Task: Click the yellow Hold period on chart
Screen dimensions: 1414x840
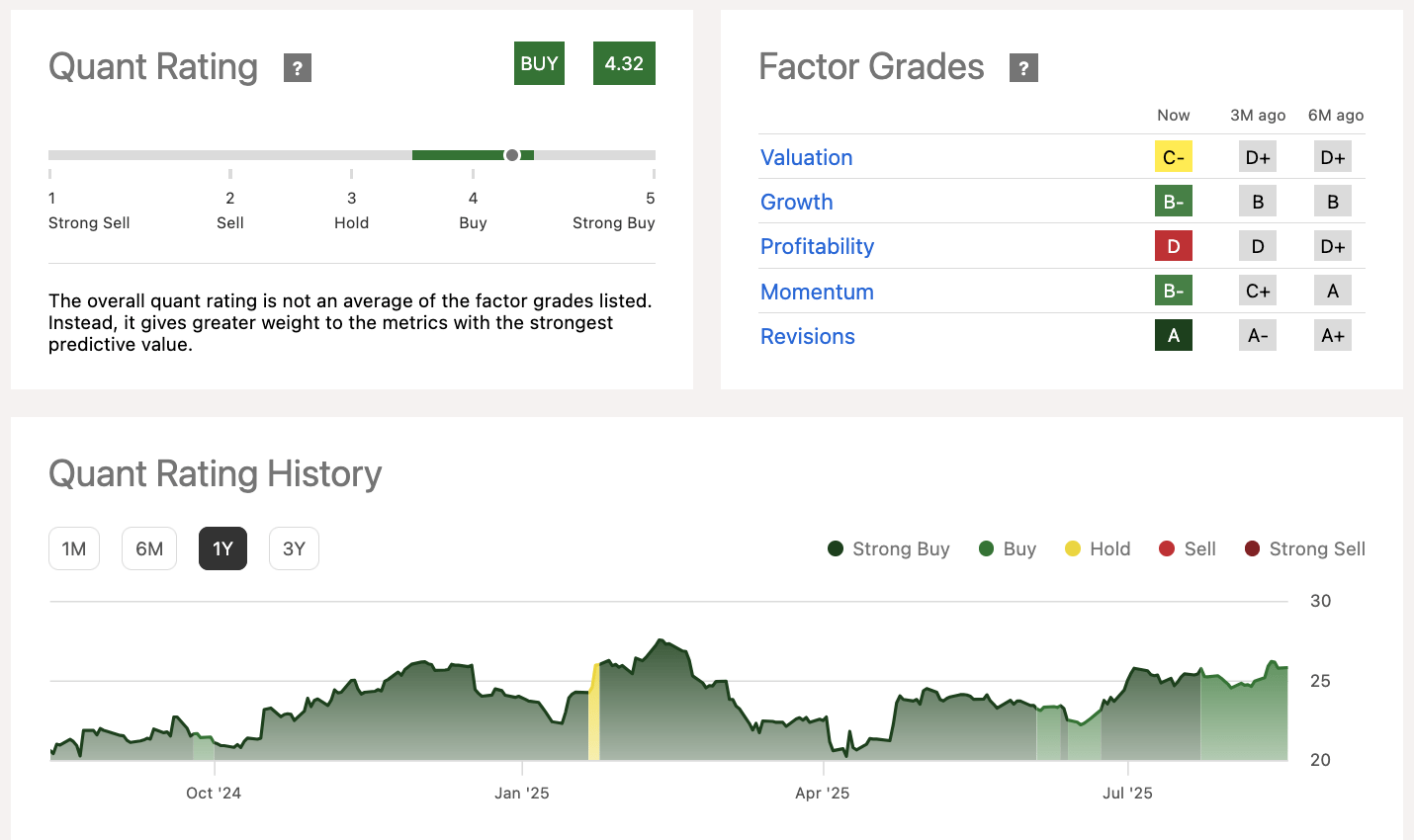Action: (594, 721)
